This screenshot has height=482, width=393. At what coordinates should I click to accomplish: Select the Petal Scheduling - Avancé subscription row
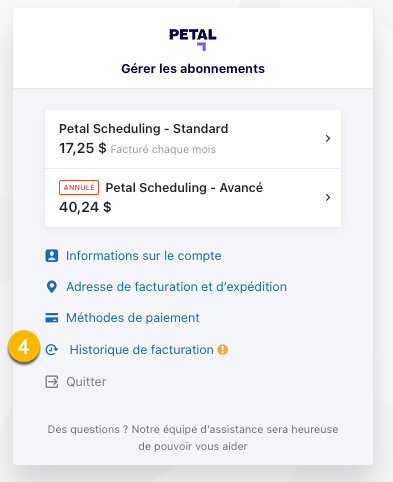pyautogui.click(x=193, y=198)
